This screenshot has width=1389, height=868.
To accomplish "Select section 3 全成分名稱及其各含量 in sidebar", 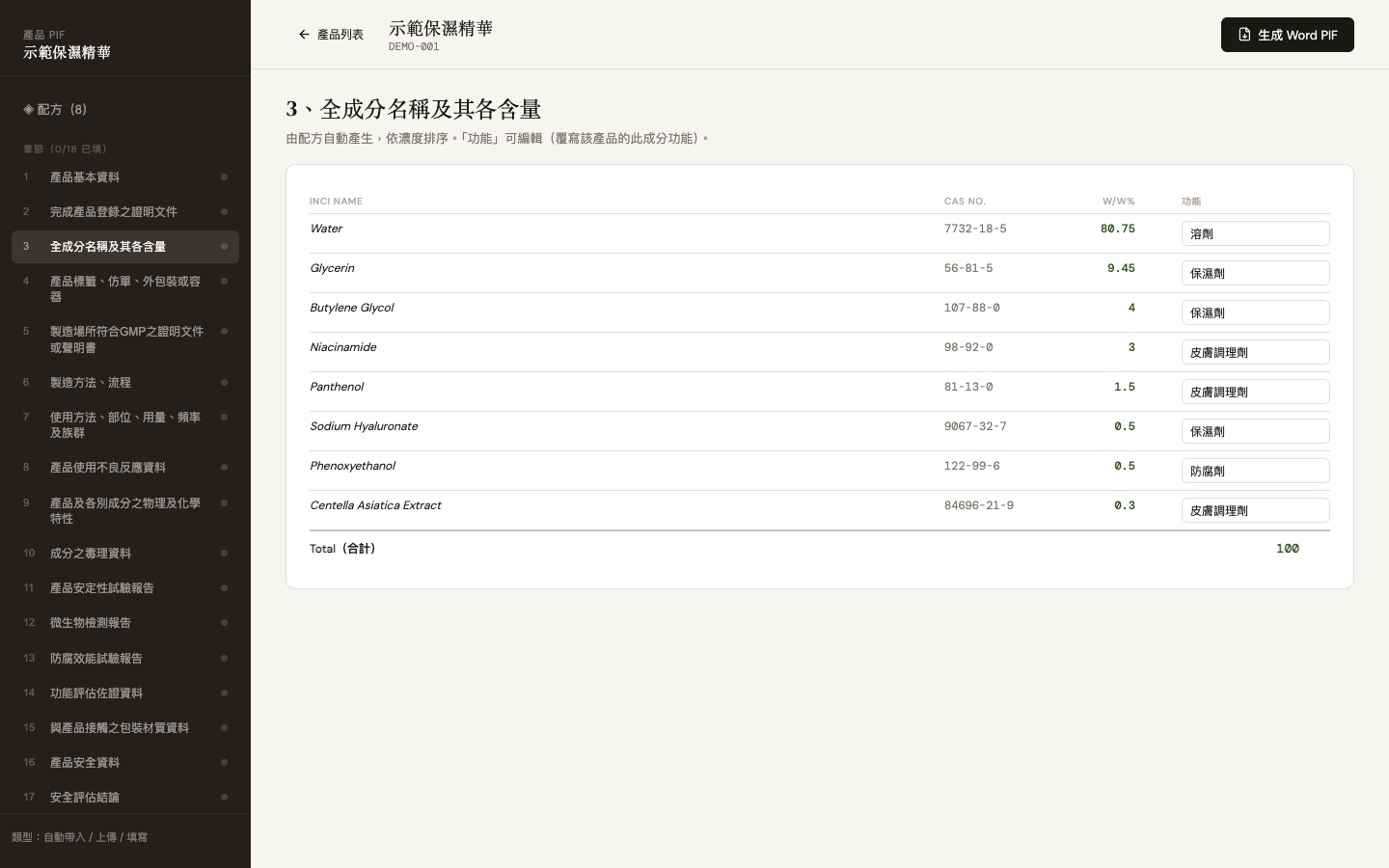I will pos(125,247).
